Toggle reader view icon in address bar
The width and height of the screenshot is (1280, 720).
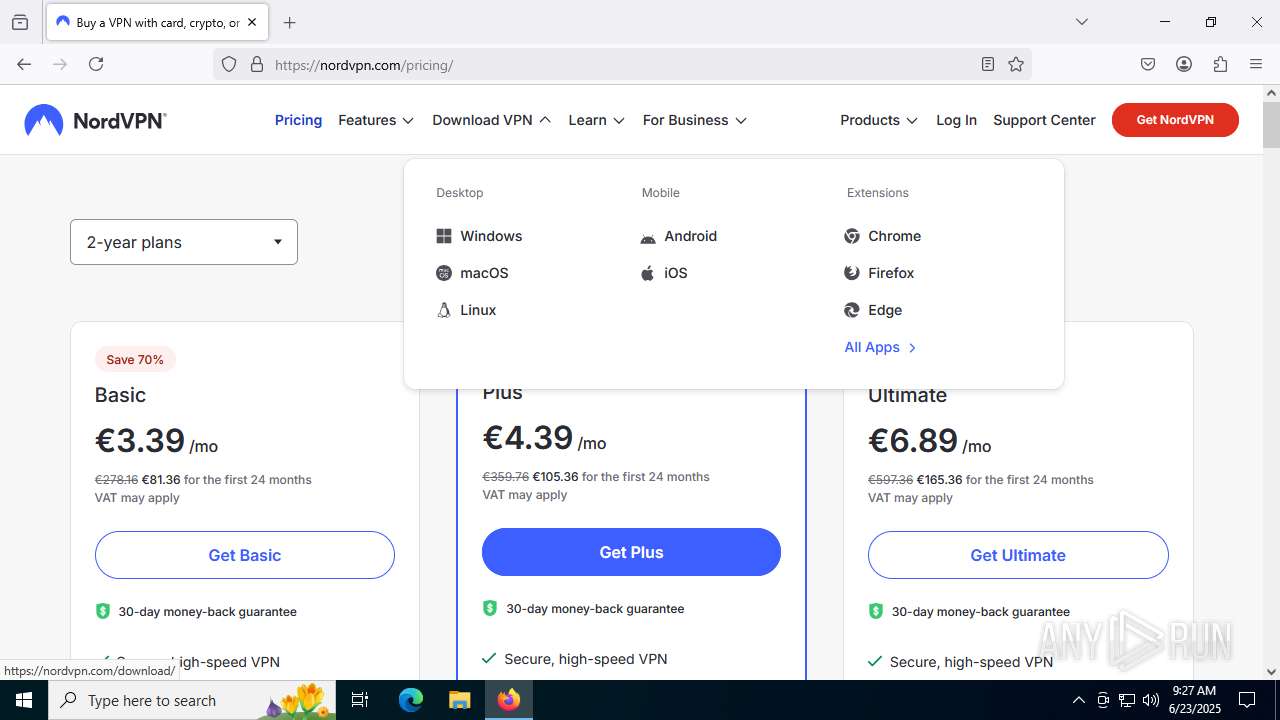pyautogui.click(x=988, y=64)
